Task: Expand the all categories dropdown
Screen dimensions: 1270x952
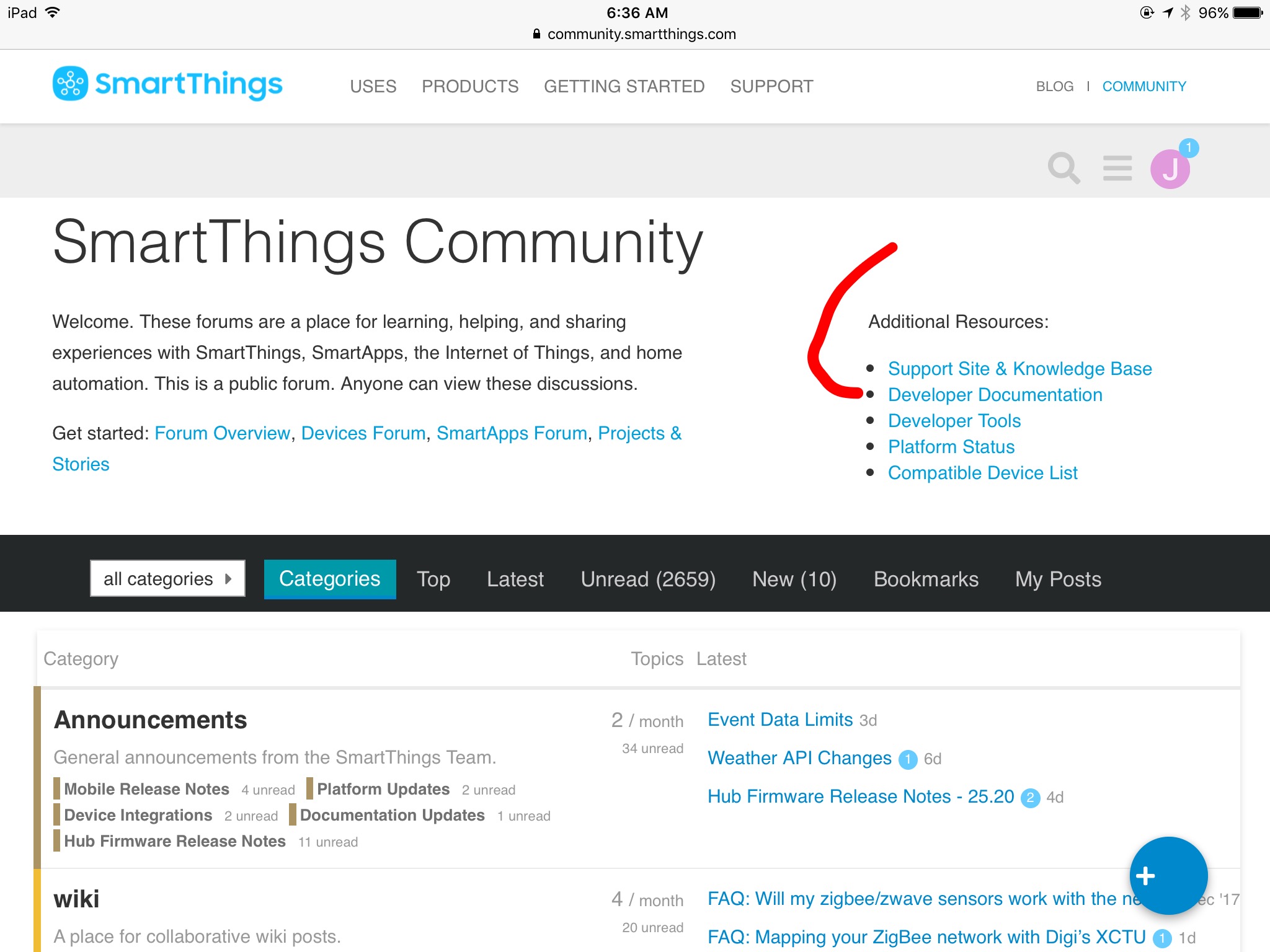Action: point(167,578)
